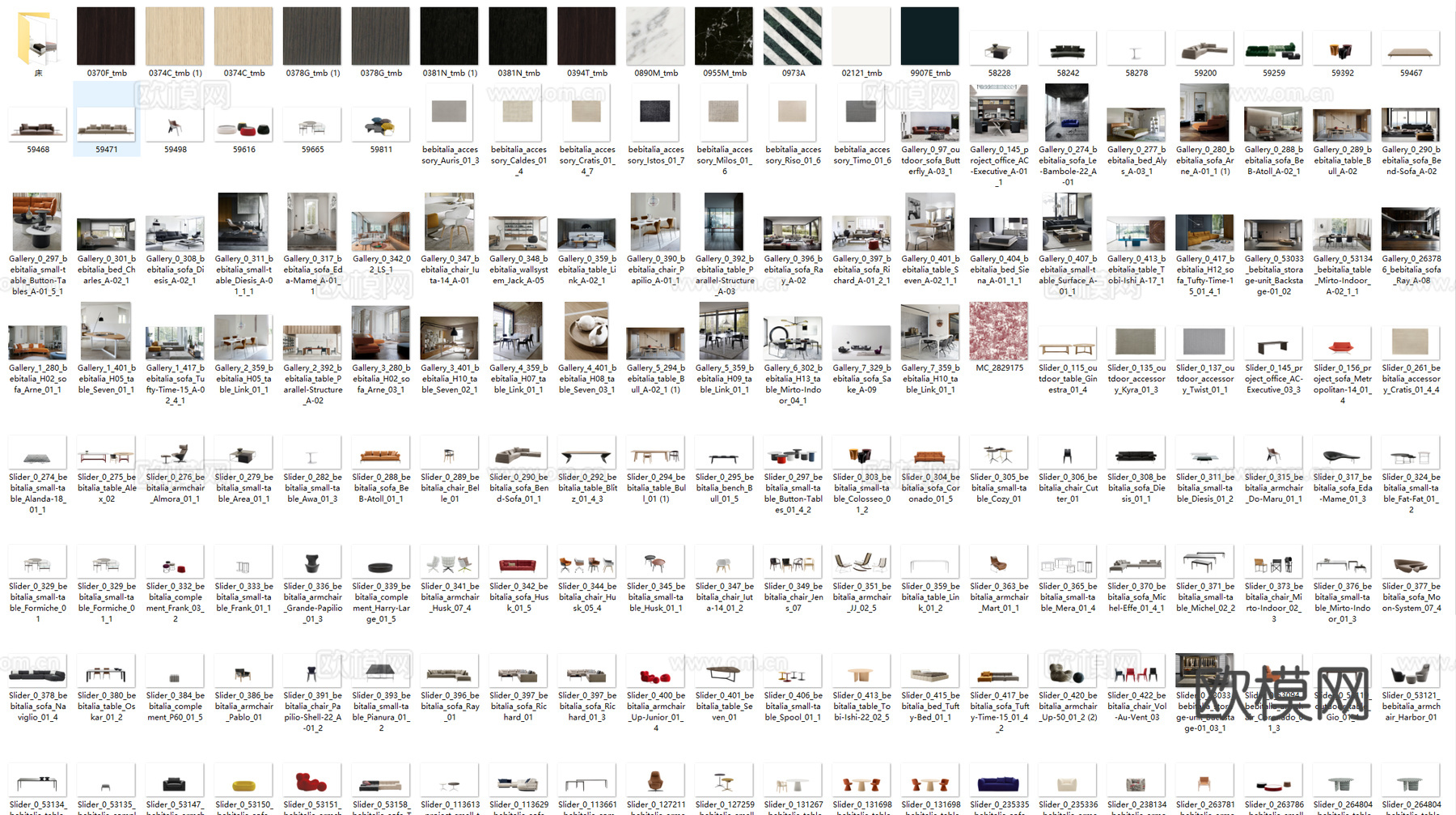1456x815 pixels.
Task: Select the 9907E_tmb dark teal swatch
Action: coord(930,36)
